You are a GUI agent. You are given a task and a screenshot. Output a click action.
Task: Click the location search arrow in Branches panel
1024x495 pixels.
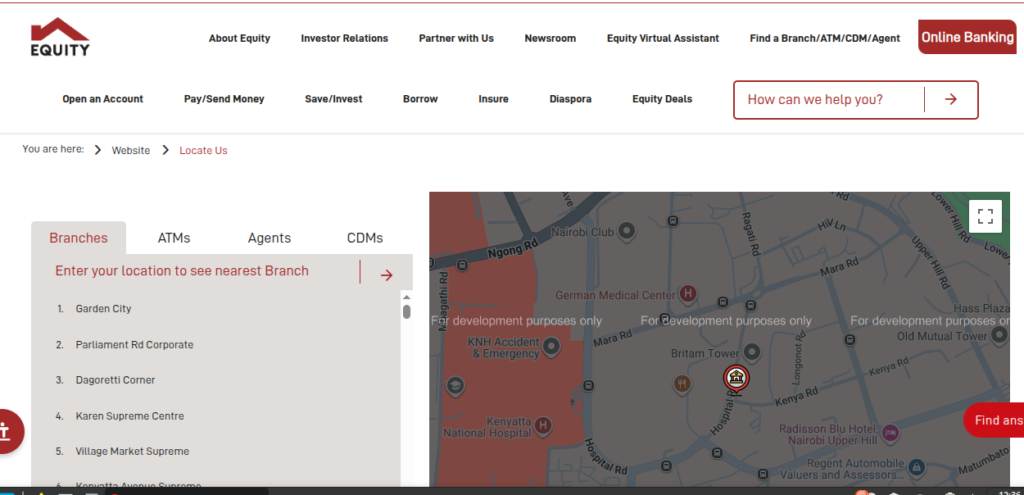coord(386,275)
